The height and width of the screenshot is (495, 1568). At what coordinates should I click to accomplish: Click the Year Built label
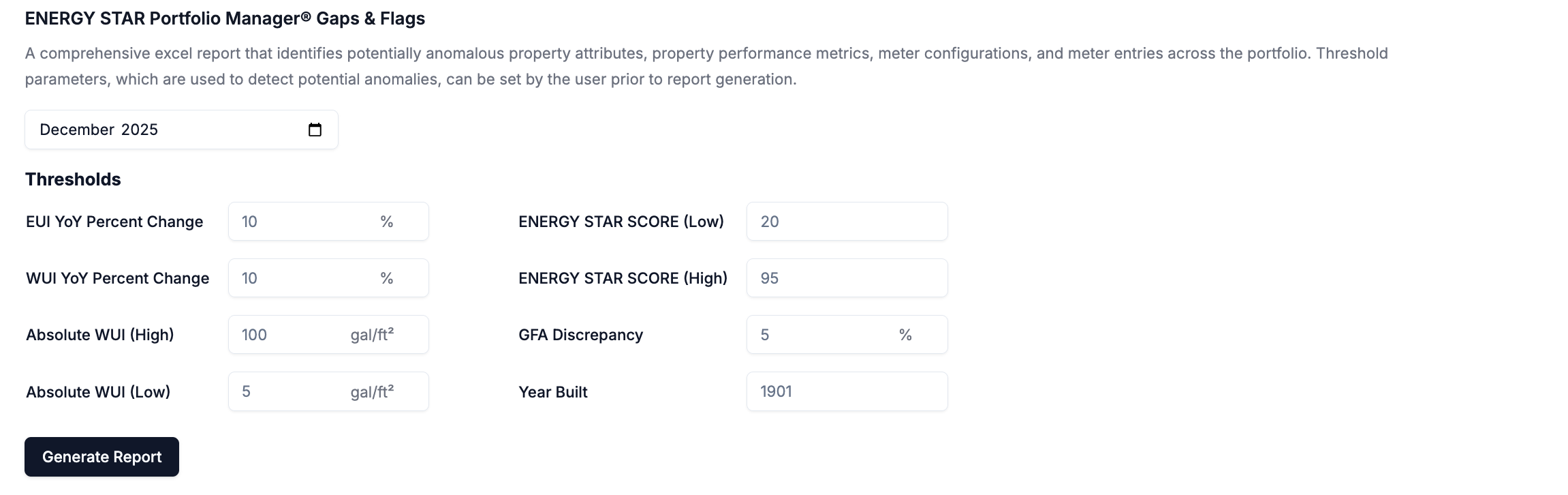click(x=552, y=392)
